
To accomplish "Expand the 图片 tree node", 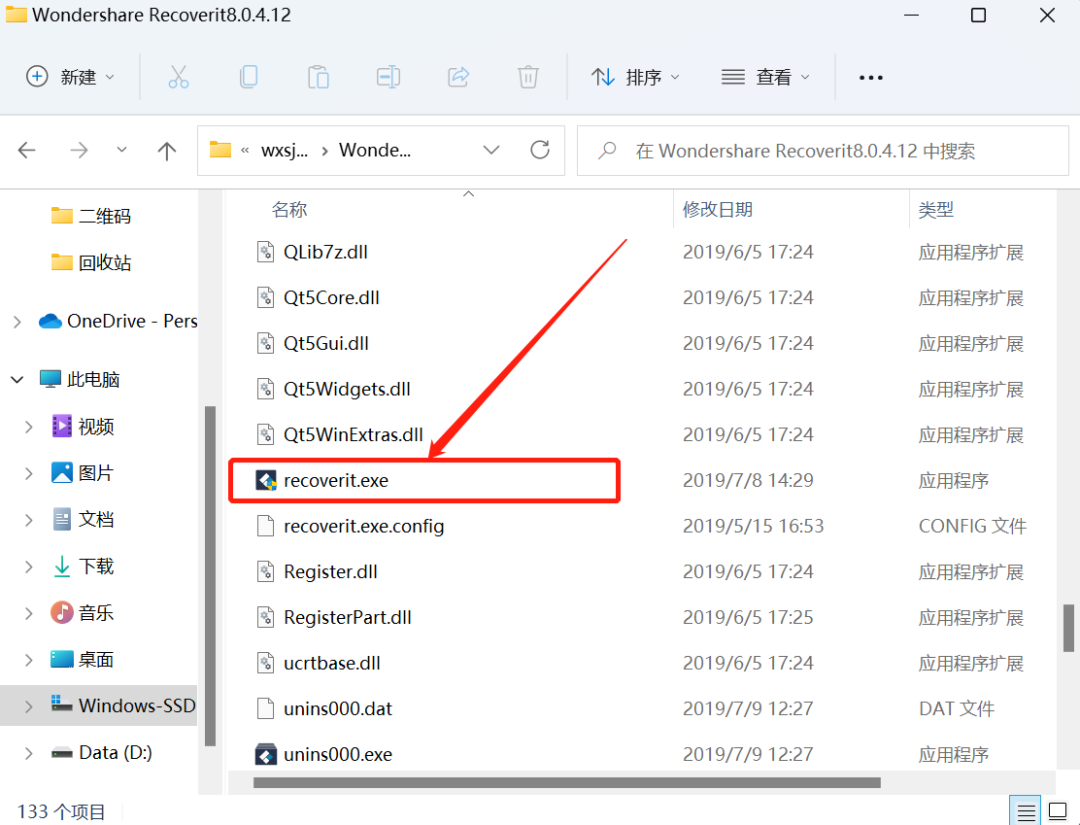I will click(28, 473).
